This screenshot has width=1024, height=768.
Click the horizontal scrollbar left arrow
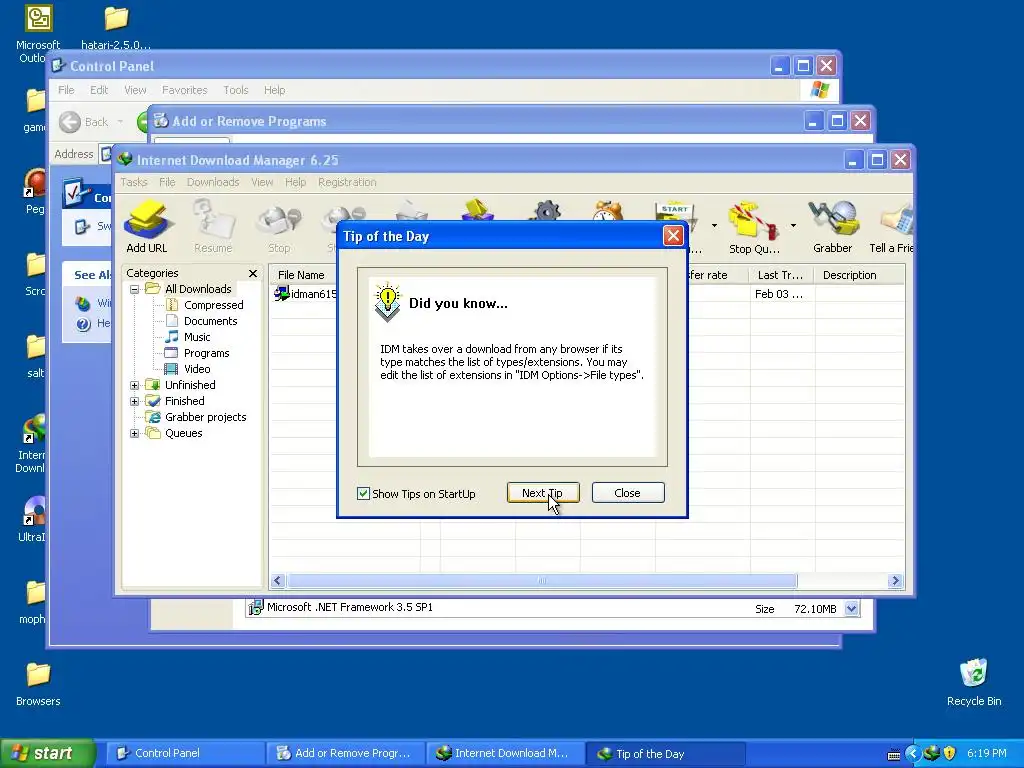(x=278, y=581)
